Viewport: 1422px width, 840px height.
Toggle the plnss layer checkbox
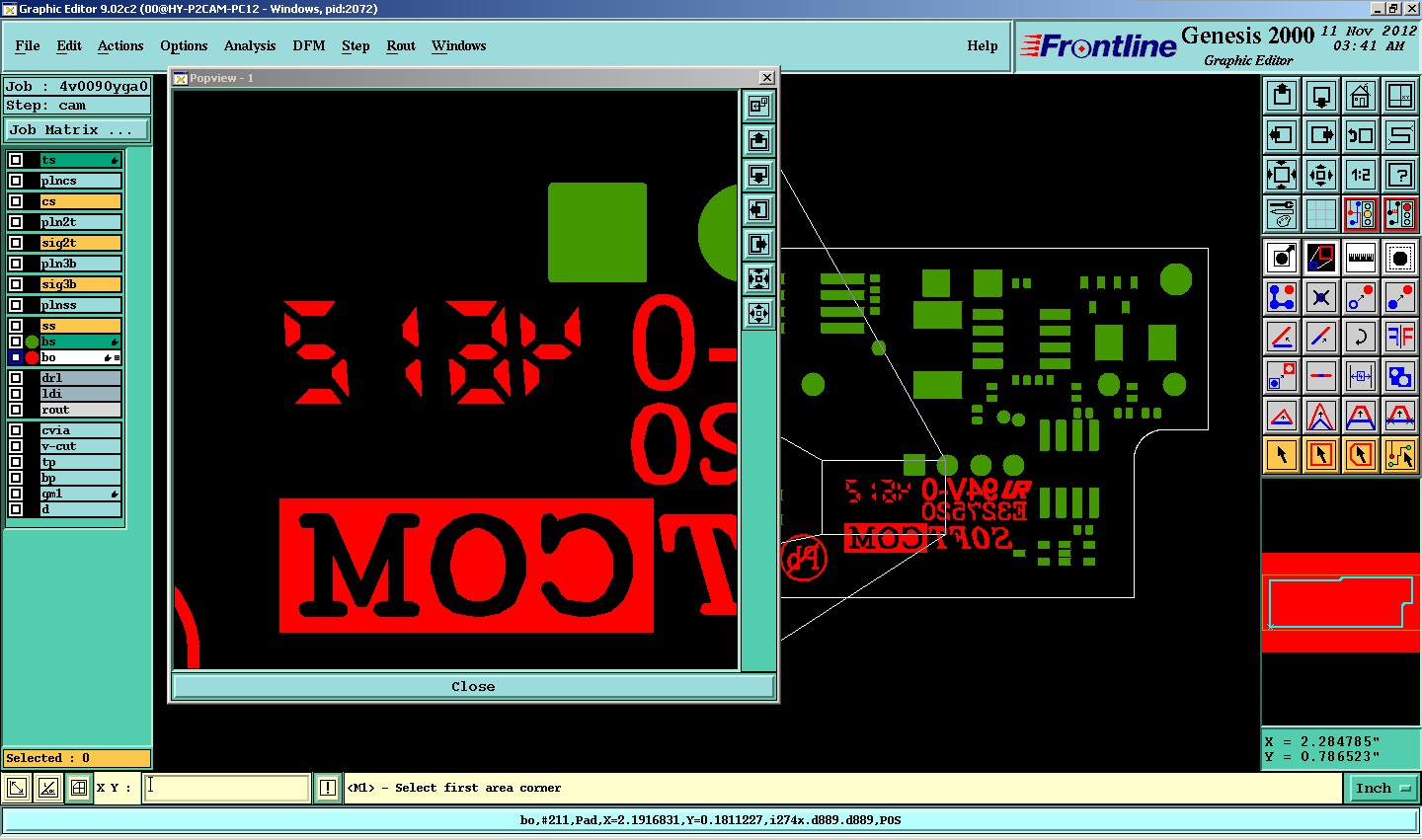16,305
